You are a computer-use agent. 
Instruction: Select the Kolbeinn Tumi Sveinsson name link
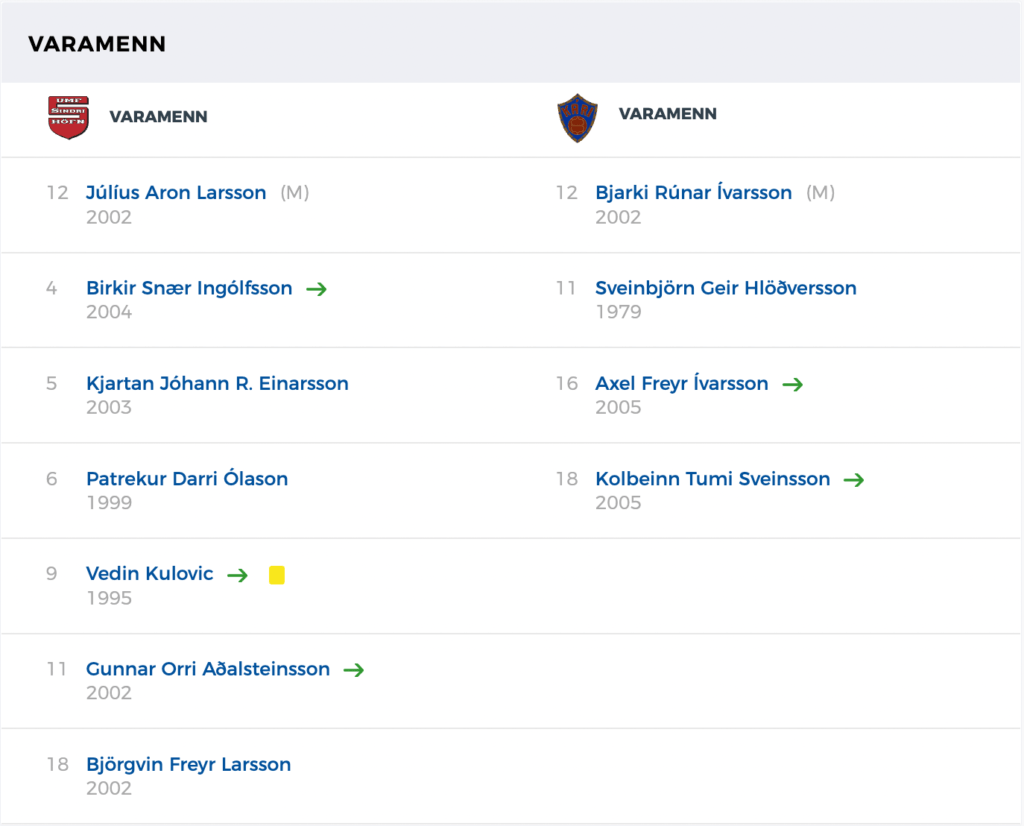coord(713,479)
